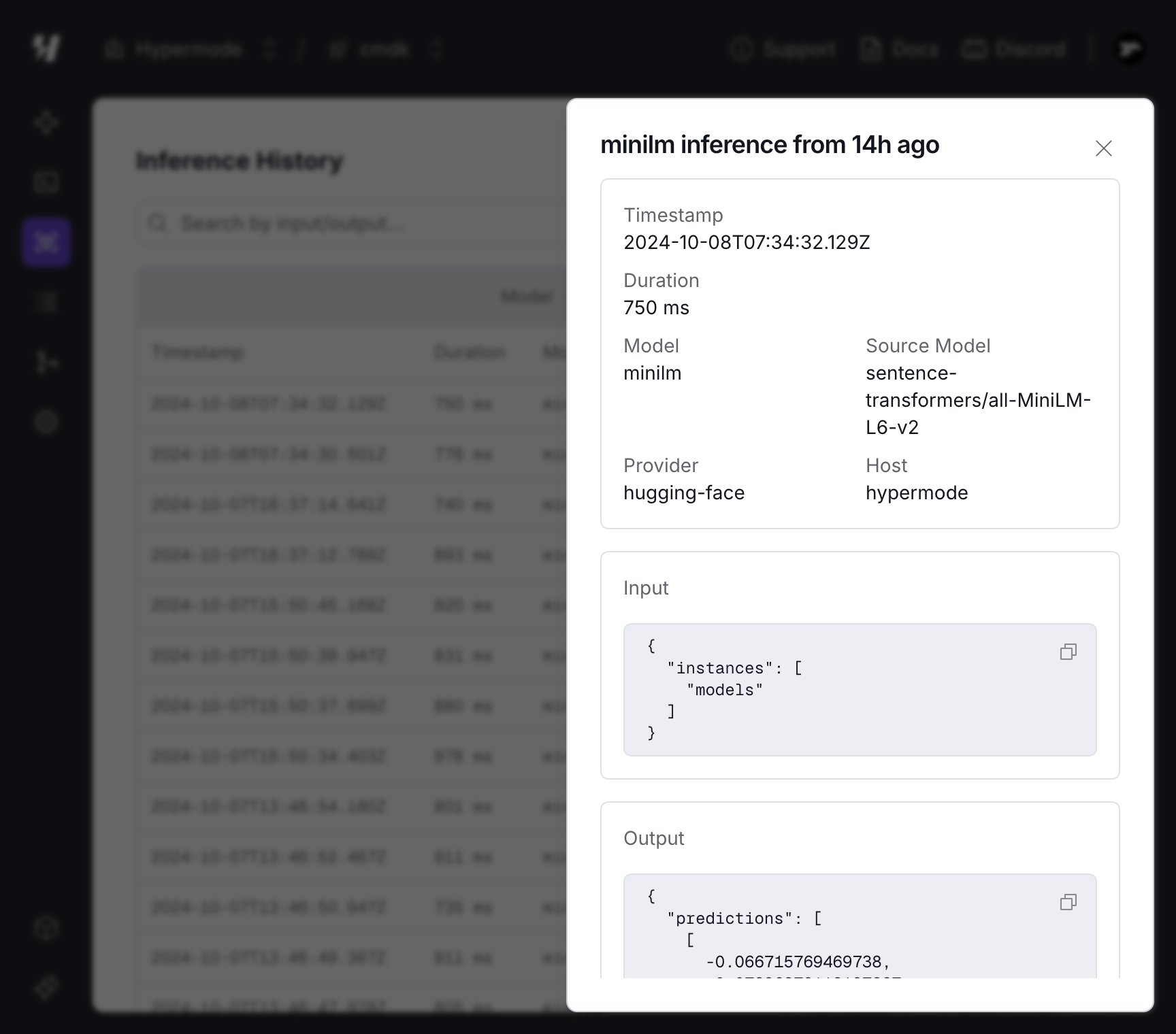Click the terminal-style sidebar icon

coord(46,182)
